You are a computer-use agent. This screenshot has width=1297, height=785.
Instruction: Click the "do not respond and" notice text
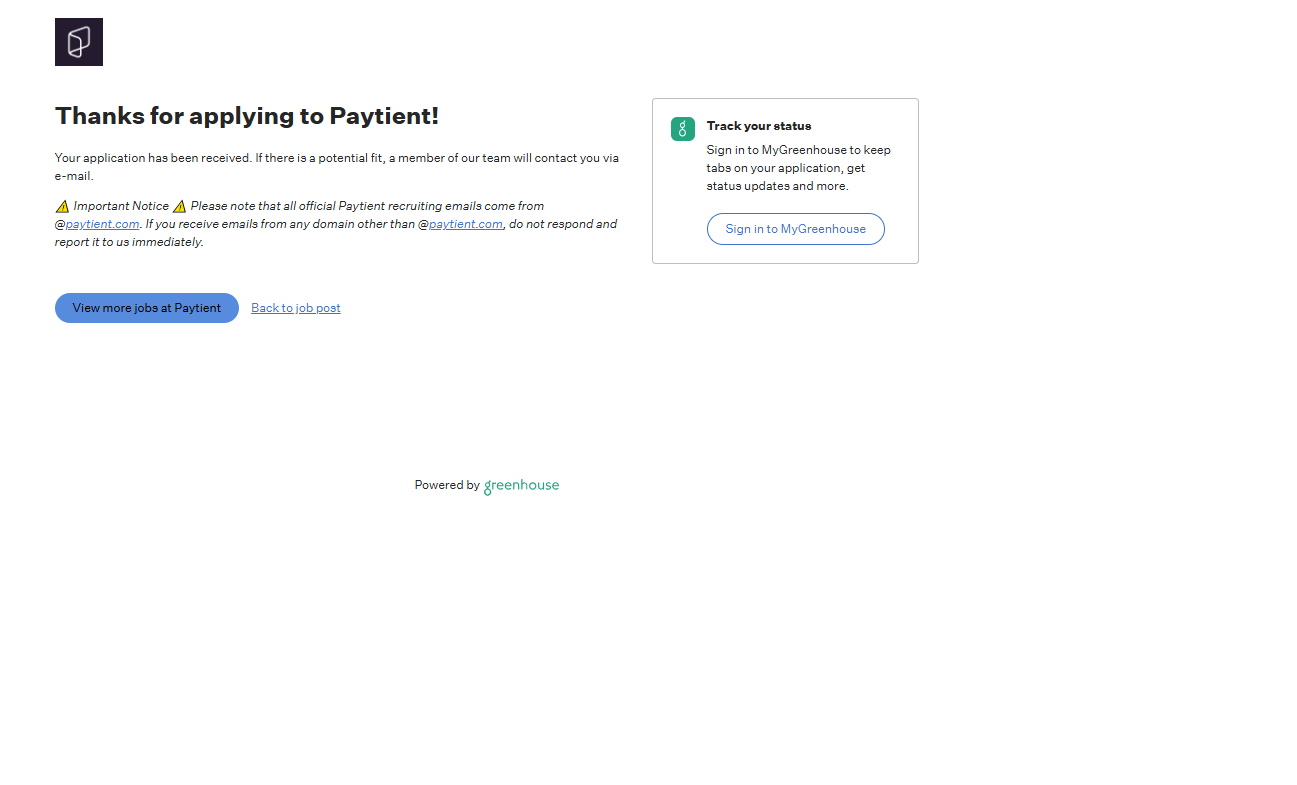pos(563,224)
